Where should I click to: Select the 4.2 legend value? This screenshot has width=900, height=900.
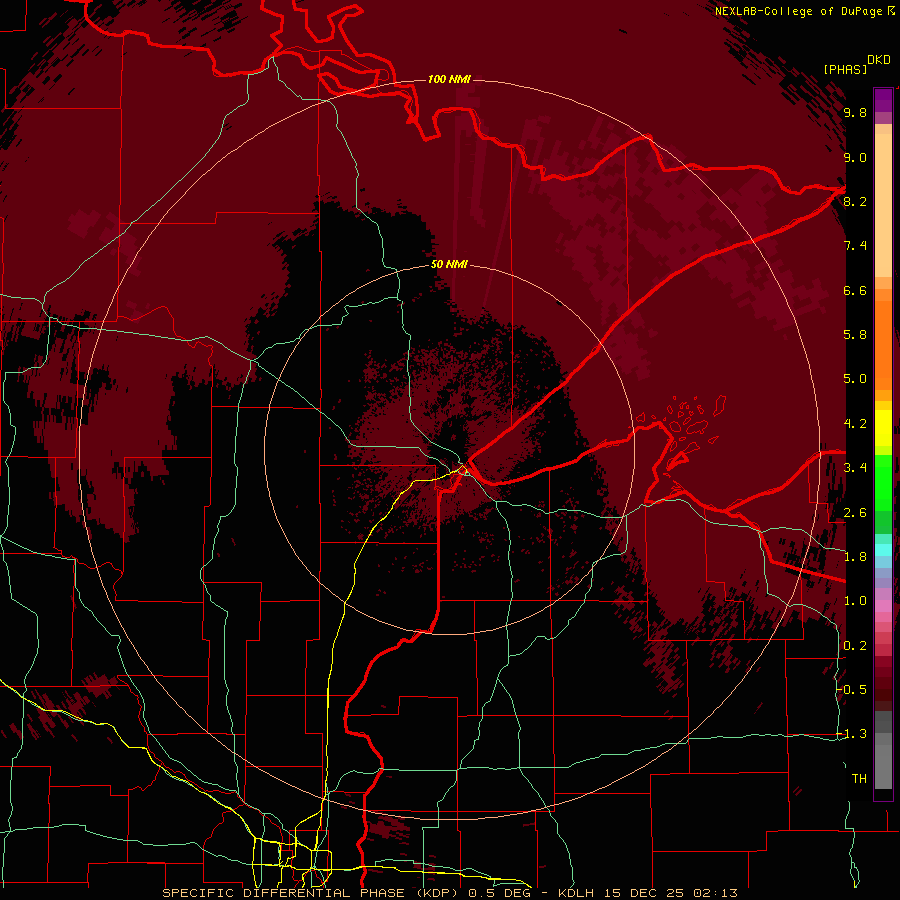855,424
